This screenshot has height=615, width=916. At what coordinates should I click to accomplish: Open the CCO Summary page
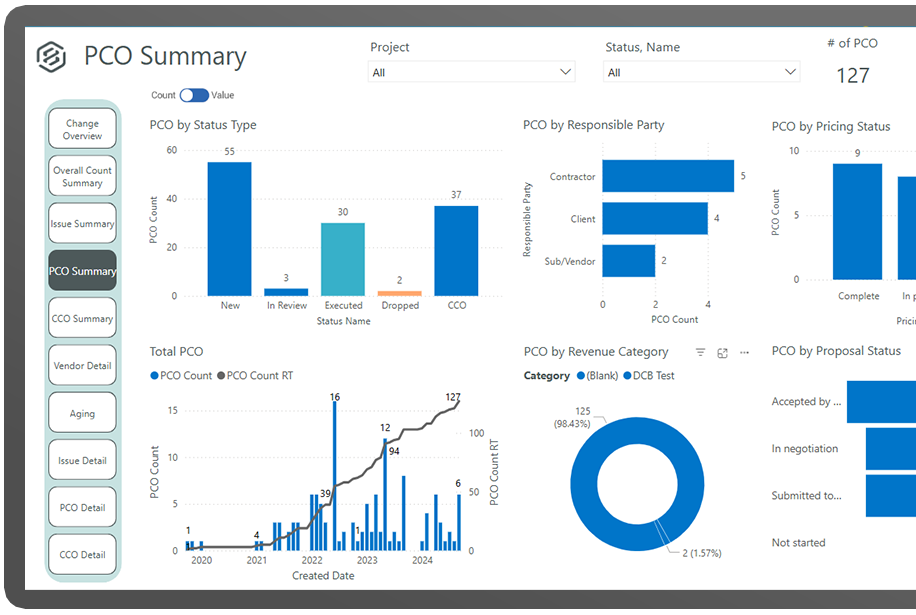[x=82, y=319]
